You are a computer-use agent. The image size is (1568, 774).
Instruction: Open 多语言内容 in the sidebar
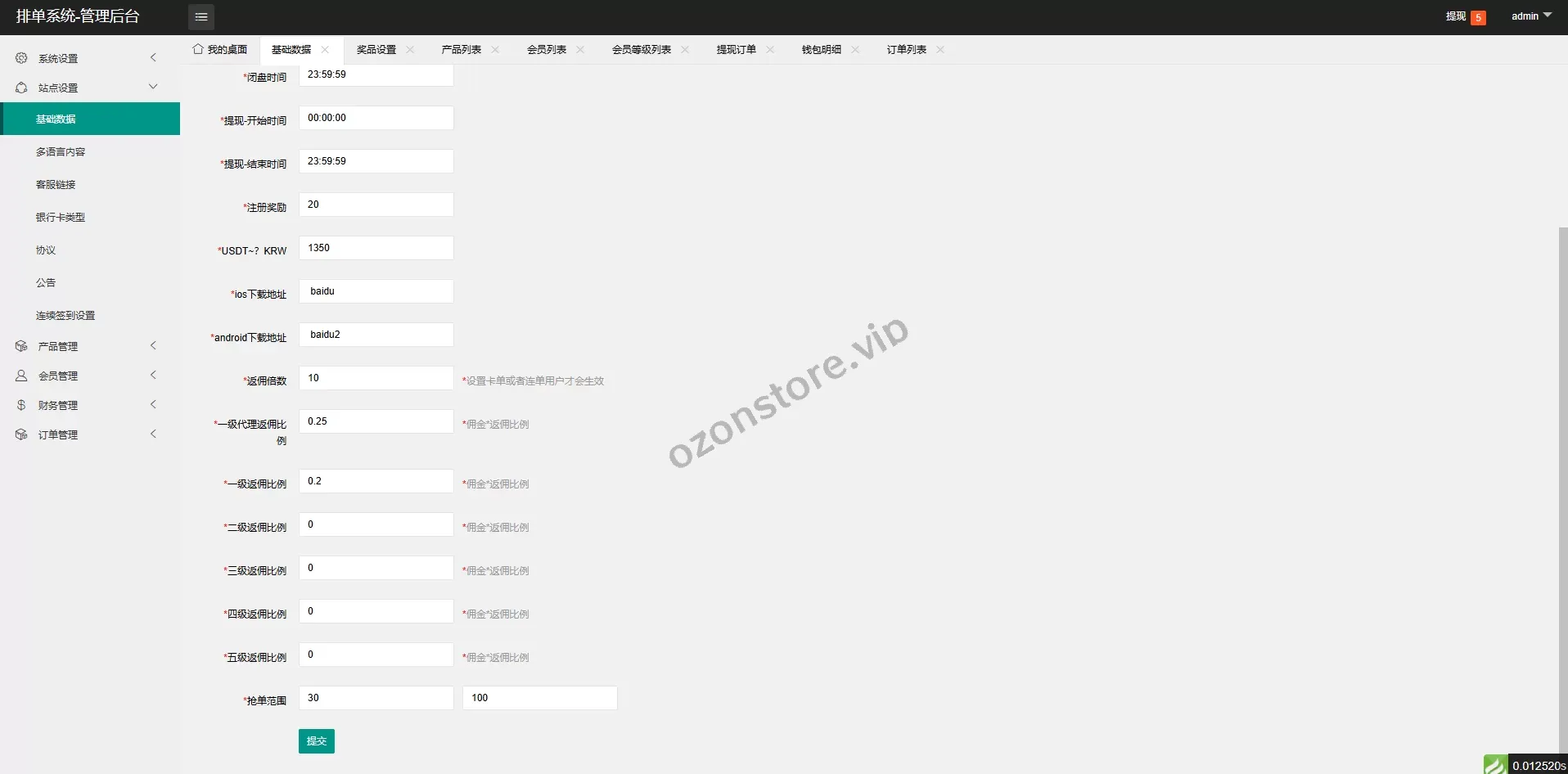click(61, 151)
